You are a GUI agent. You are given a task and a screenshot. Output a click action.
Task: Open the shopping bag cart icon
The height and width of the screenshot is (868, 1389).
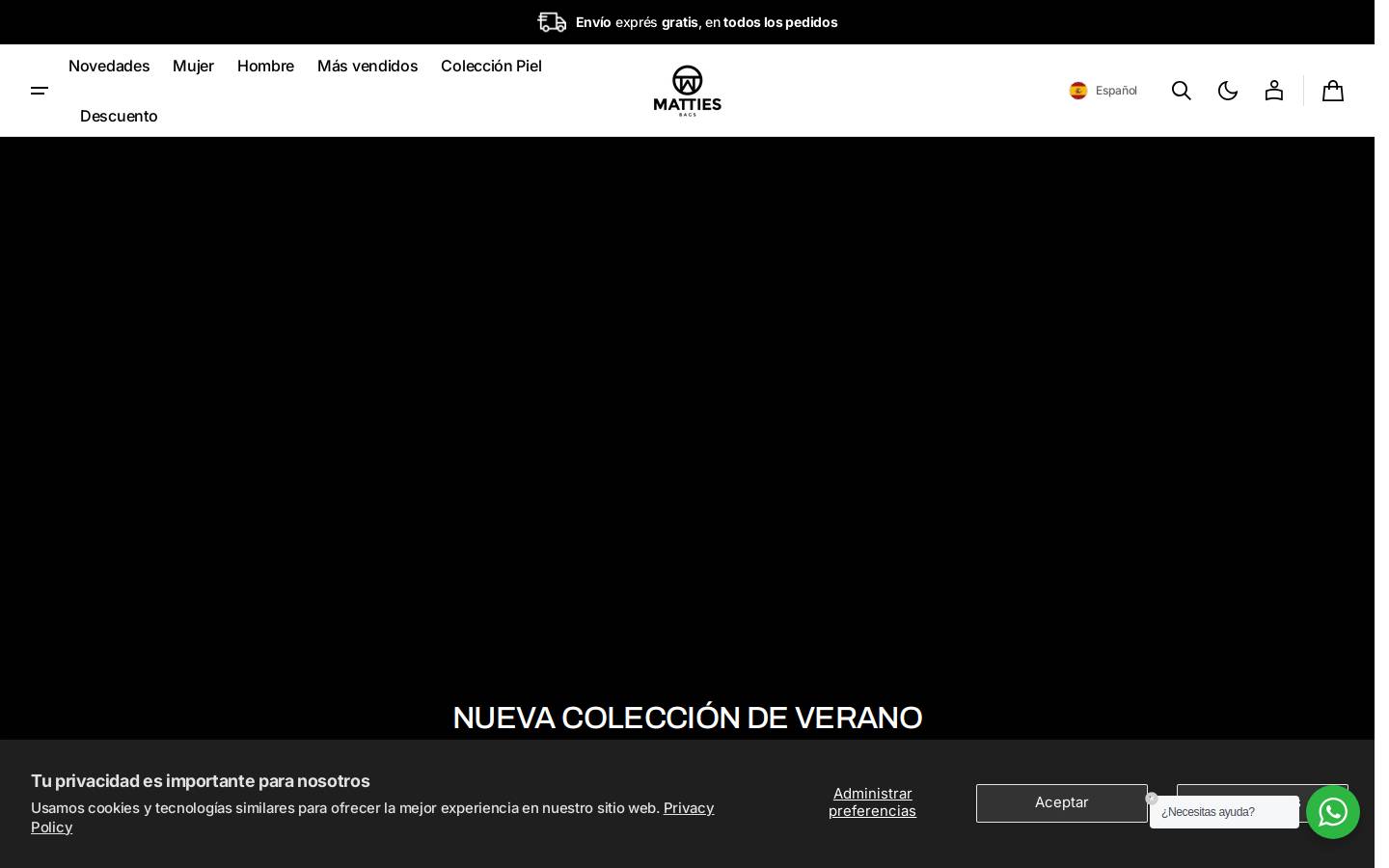point(1333,91)
